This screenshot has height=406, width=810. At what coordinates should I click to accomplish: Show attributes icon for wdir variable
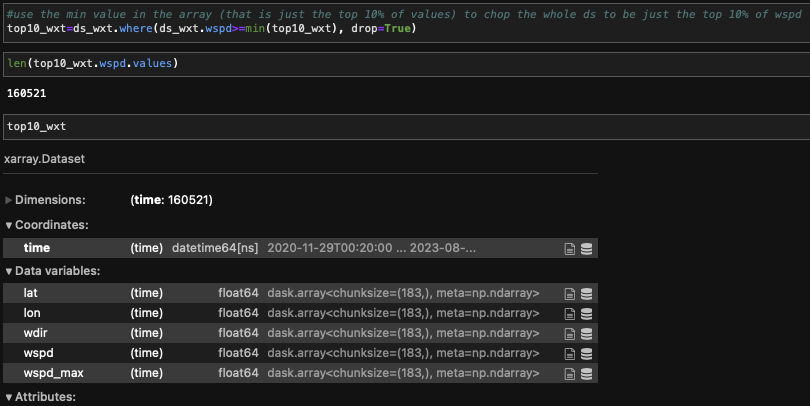coord(569,334)
